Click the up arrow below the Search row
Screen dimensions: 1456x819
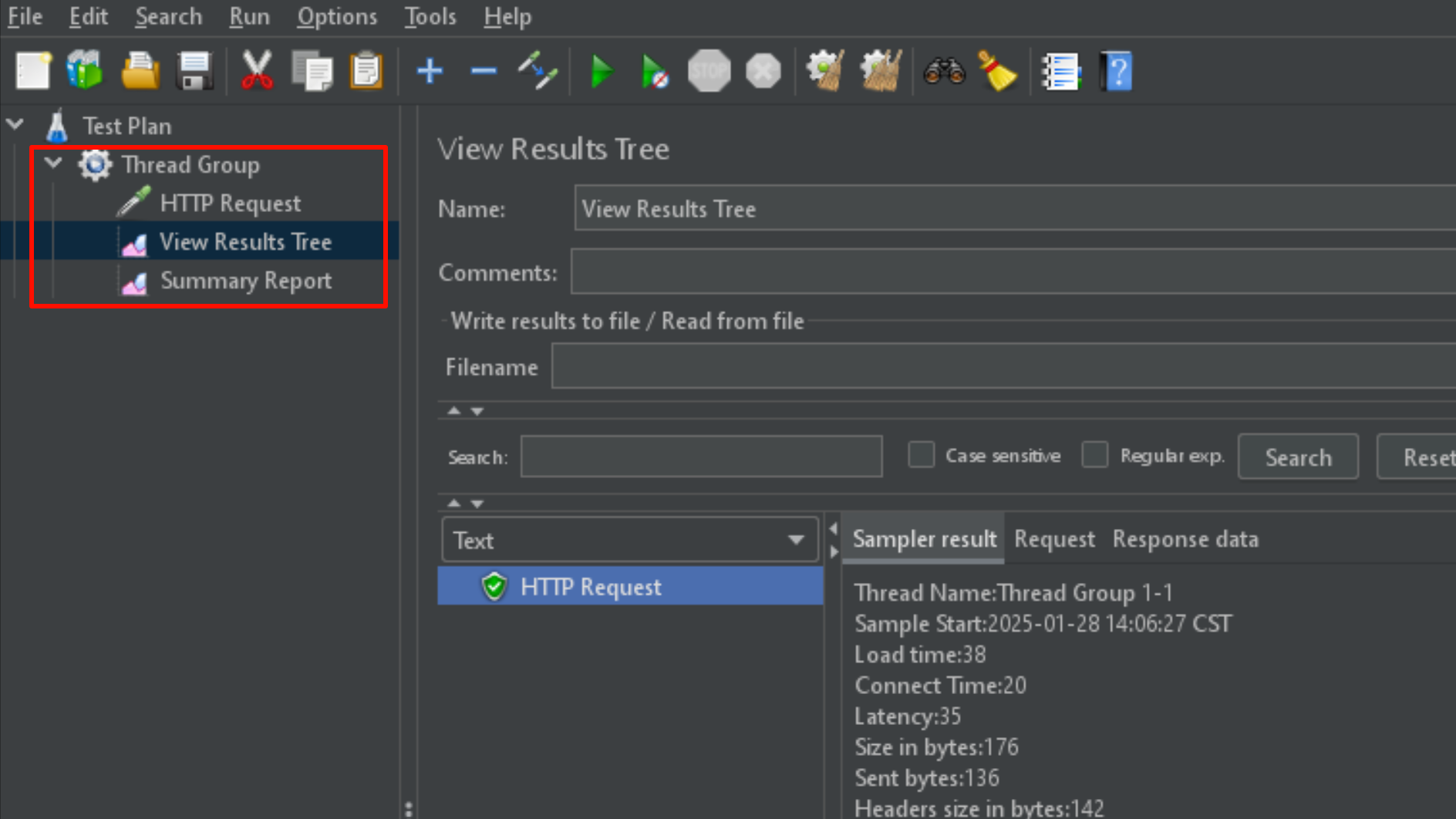click(454, 503)
